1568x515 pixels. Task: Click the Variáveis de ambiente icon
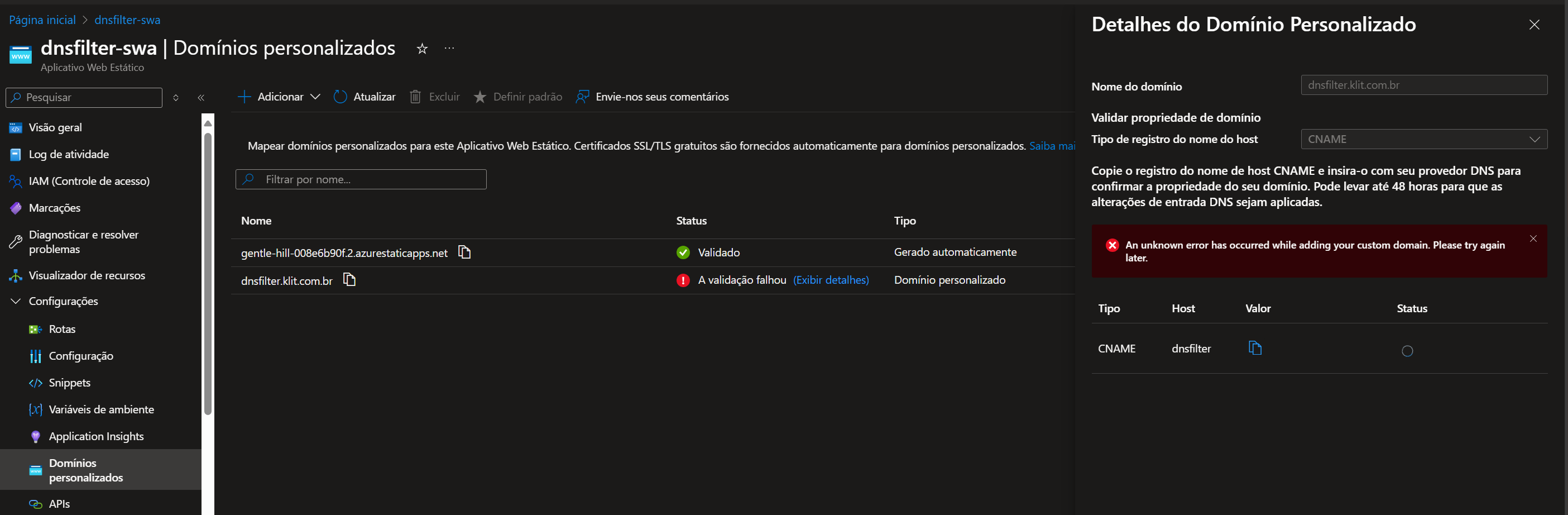(x=35, y=409)
